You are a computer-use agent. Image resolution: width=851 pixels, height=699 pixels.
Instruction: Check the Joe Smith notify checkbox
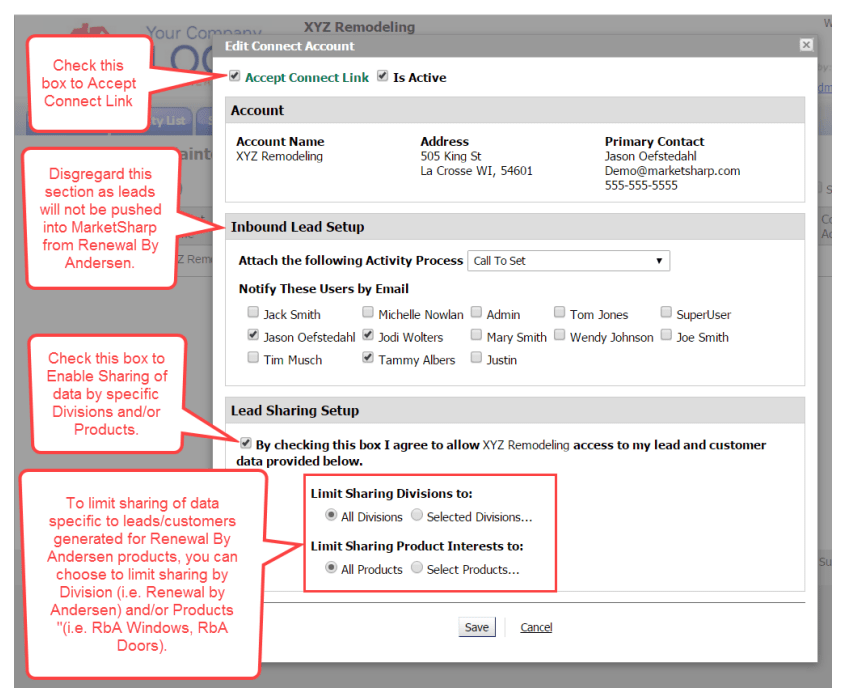tap(666, 335)
